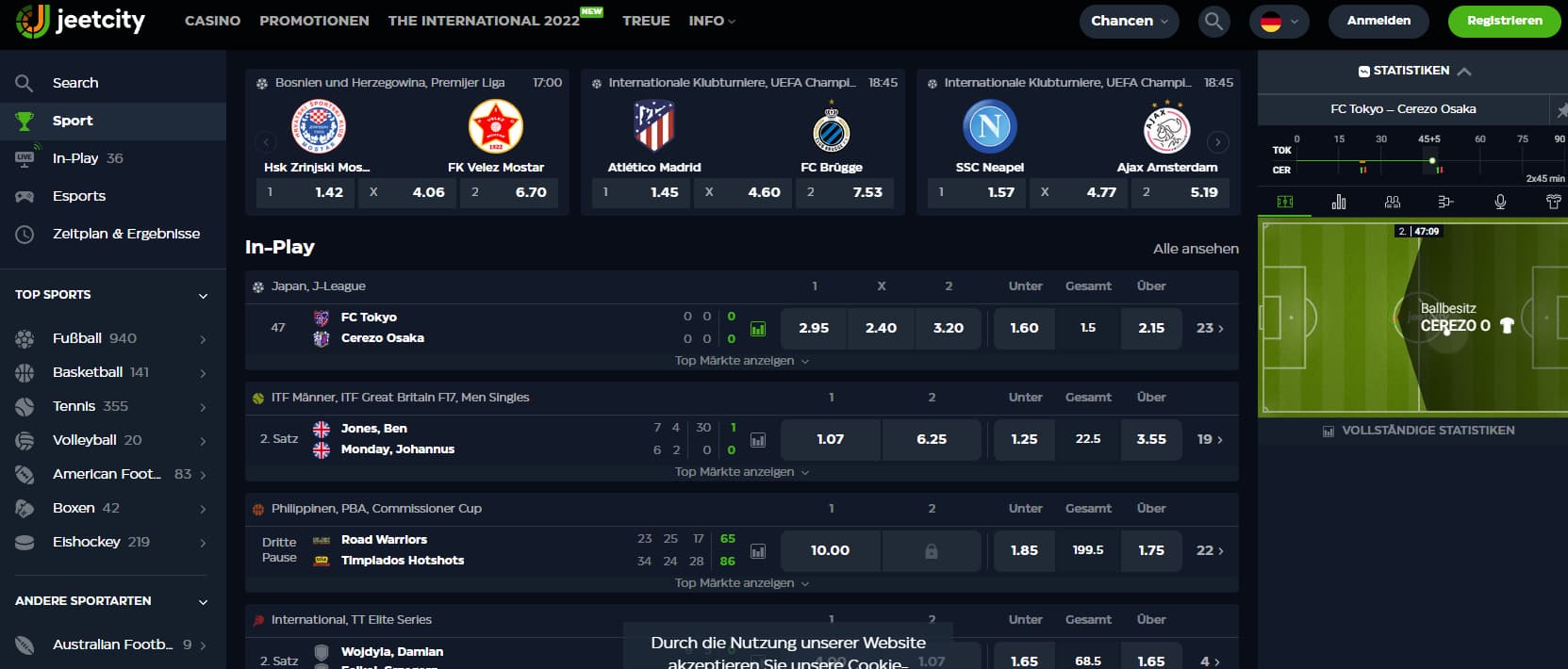
Task: Open 23 more markets for FC Tokyo
Action: [1210, 328]
